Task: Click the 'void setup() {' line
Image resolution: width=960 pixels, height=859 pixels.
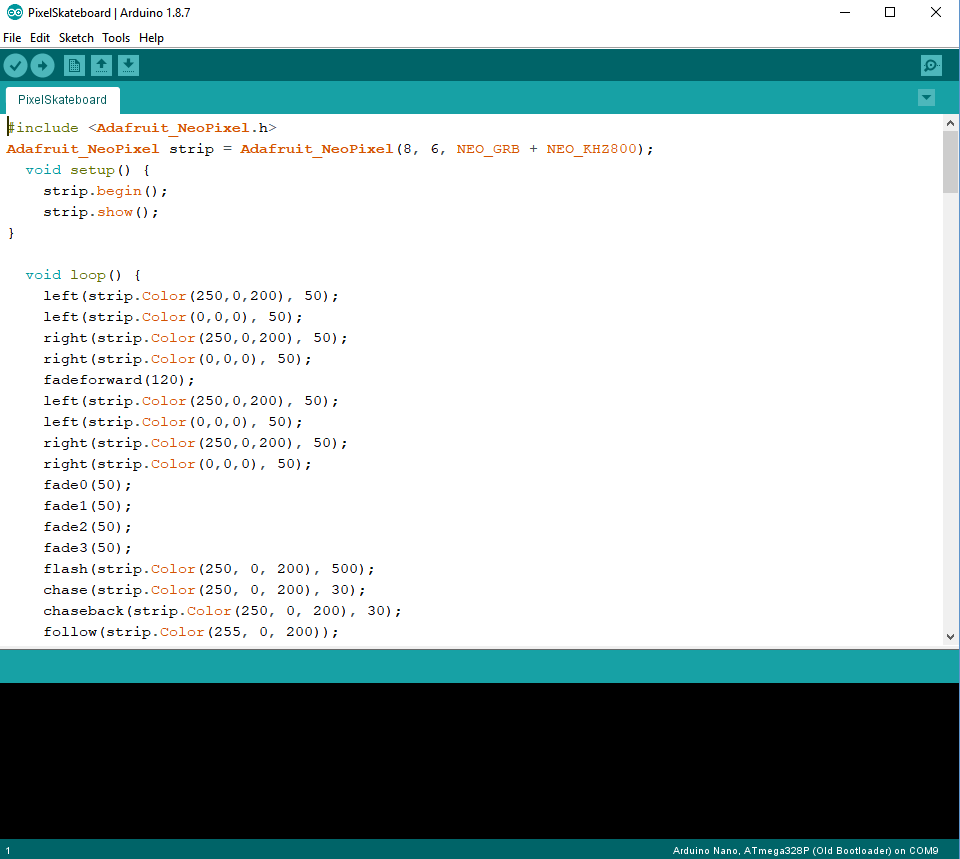Action: (88, 170)
